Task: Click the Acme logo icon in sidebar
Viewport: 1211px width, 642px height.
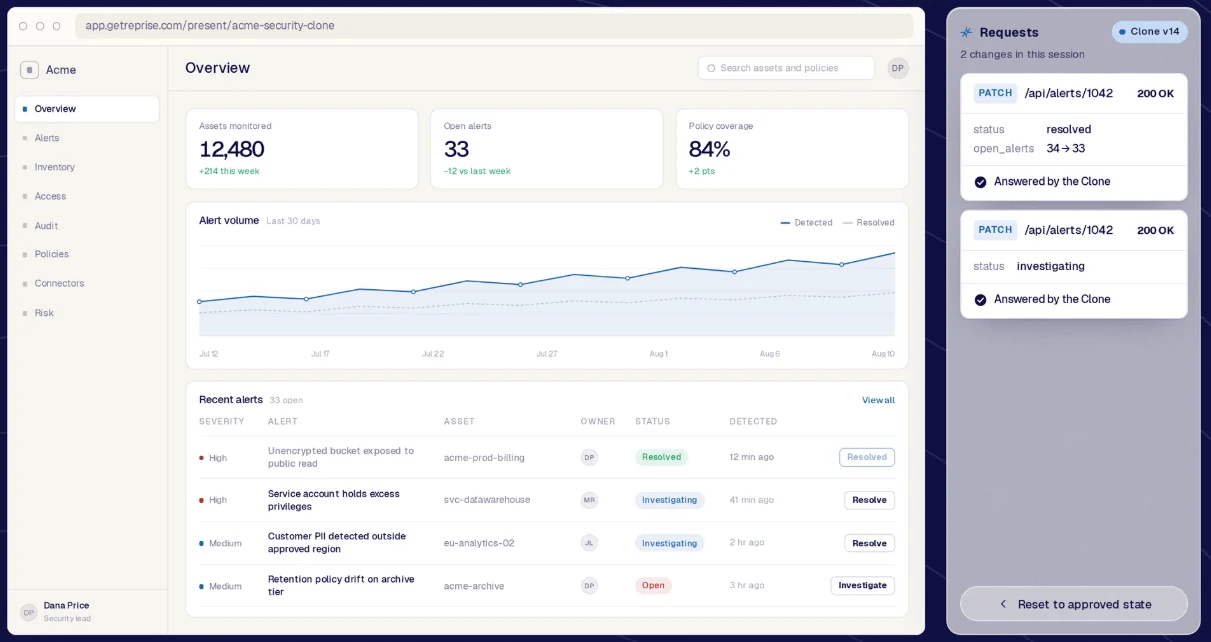Action: tap(29, 70)
